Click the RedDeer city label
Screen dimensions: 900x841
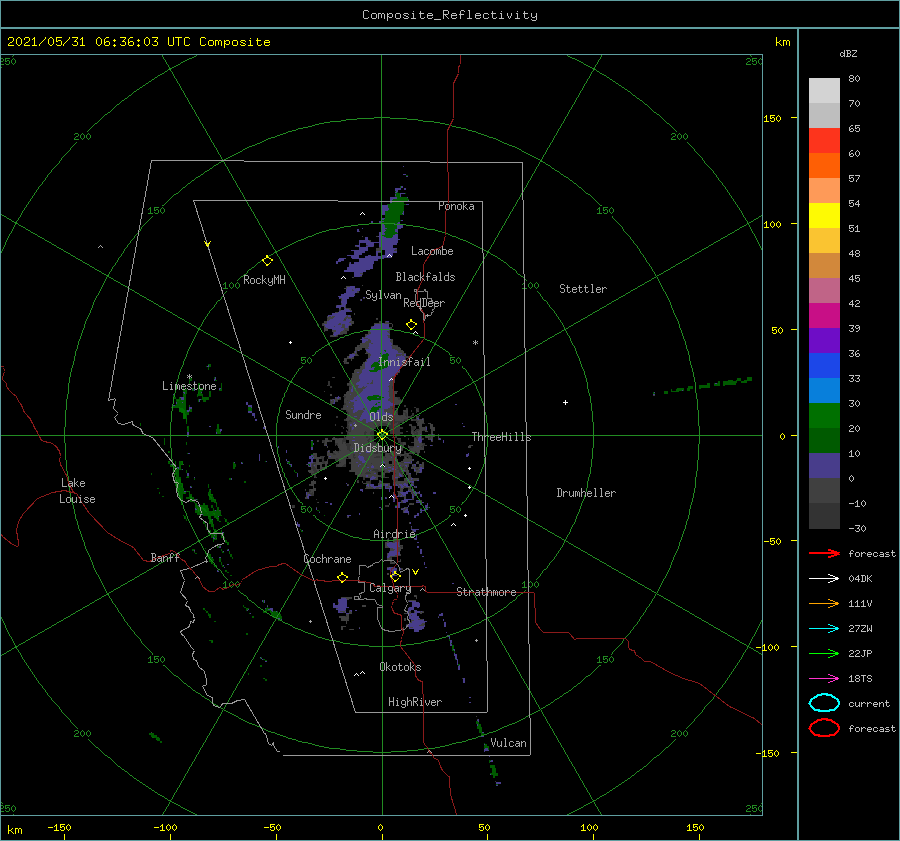424,303
